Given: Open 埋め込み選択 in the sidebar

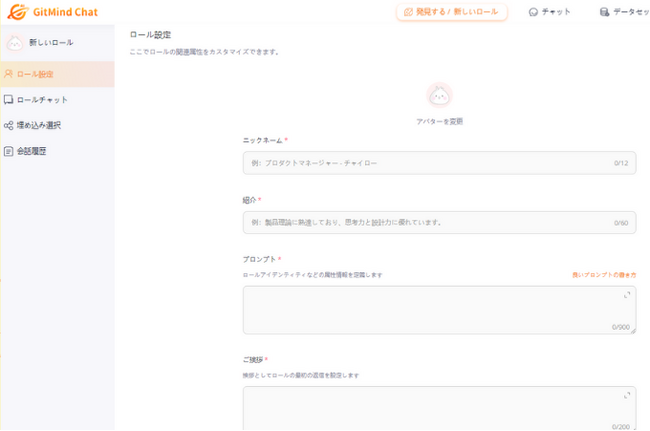Looking at the screenshot, I should tap(57, 125).
